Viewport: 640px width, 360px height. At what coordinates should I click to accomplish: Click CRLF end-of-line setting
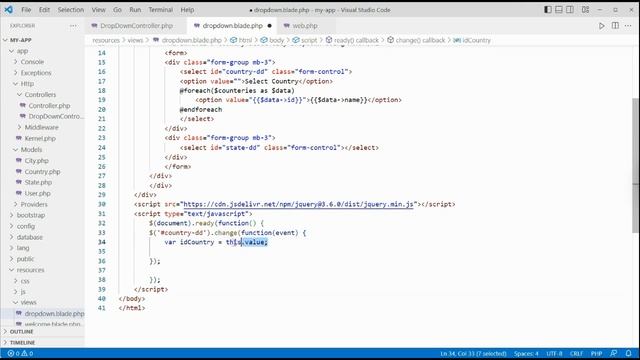click(x=576, y=353)
